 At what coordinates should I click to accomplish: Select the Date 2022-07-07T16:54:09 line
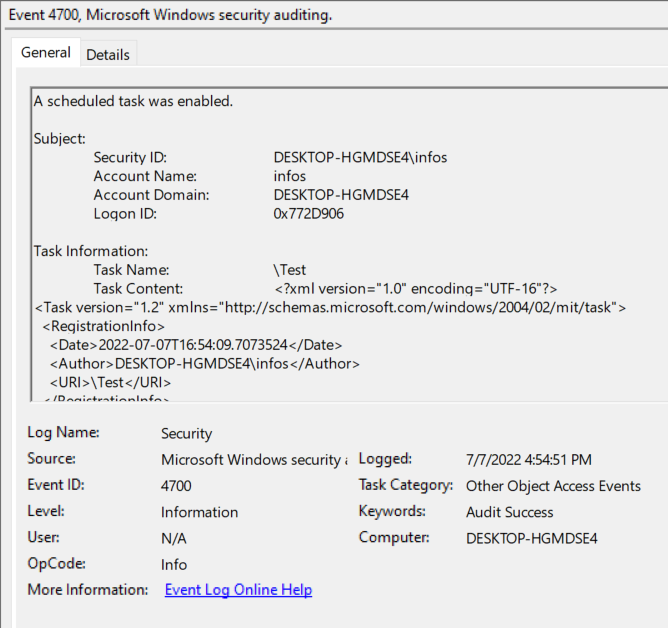tap(196, 345)
